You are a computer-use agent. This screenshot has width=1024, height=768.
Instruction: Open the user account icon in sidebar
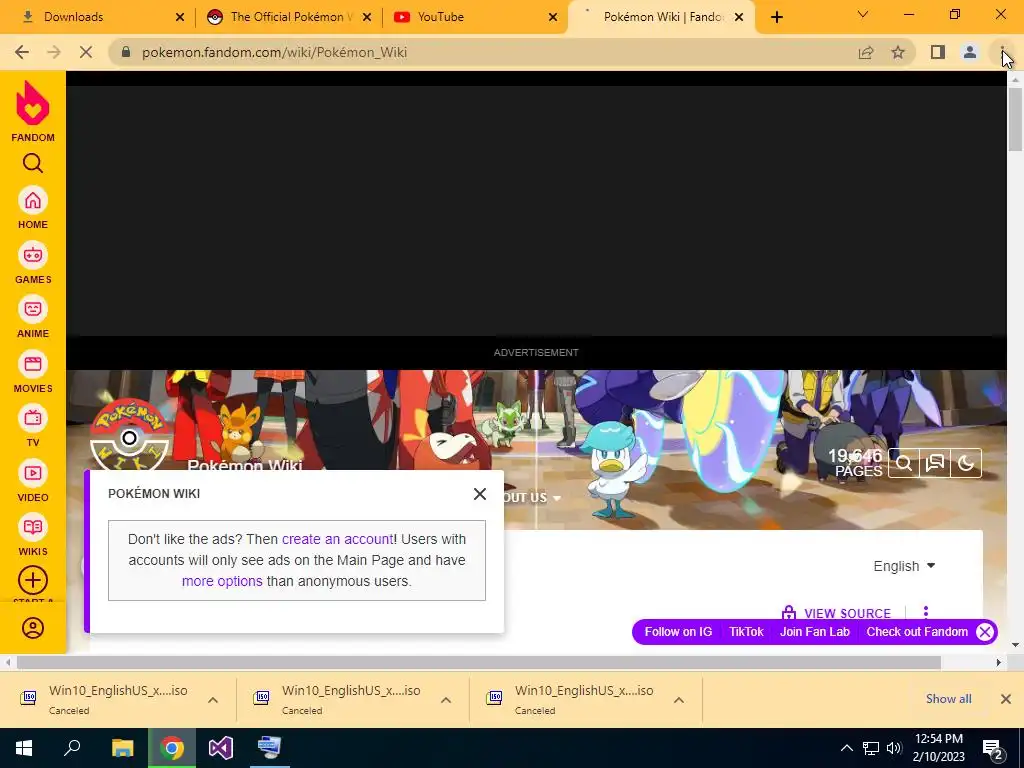click(x=33, y=628)
